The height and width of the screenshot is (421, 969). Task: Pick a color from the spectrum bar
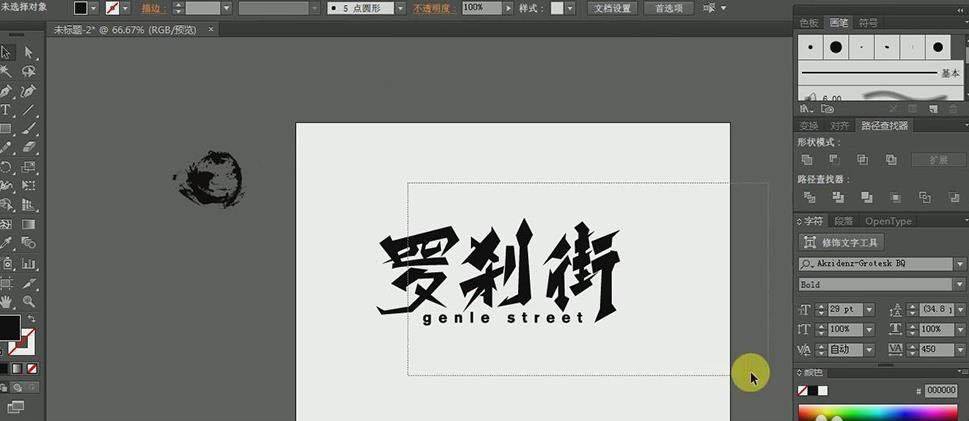[880, 412]
